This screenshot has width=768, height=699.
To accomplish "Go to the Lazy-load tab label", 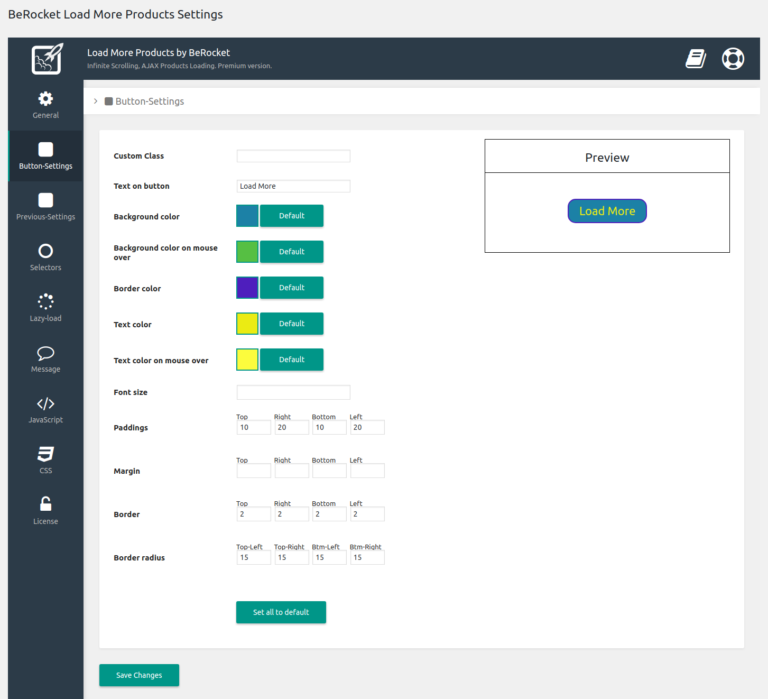I will (x=46, y=318).
